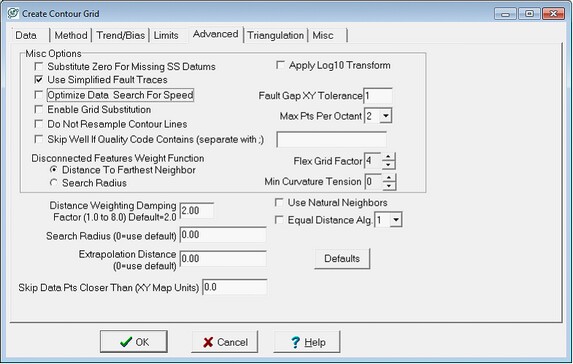This screenshot has height=364, width=573.
Task: Uncheck Use Simplified Fault Traces
Action: tap(38, 79)
